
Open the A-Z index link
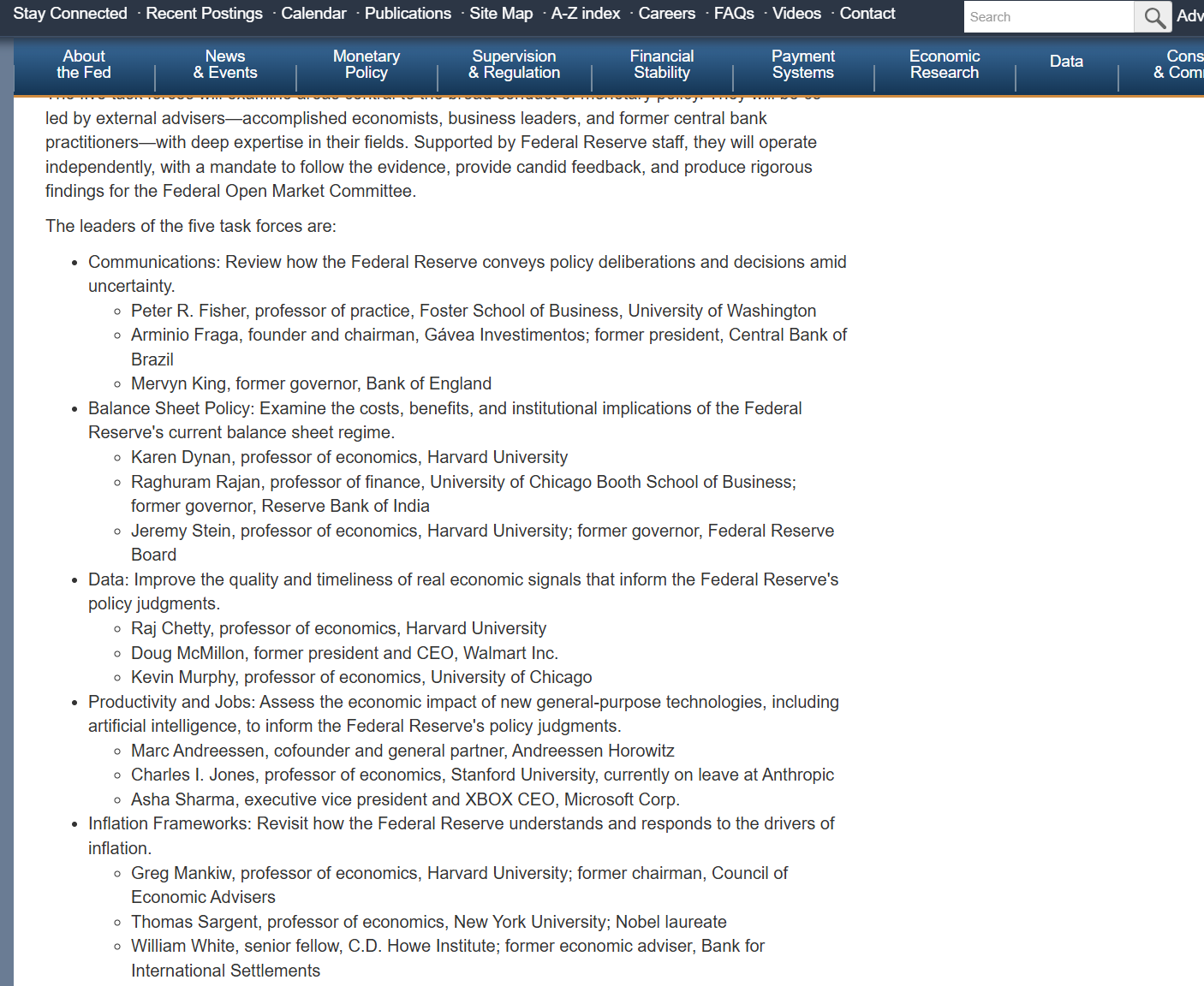[x=586, y=14]
